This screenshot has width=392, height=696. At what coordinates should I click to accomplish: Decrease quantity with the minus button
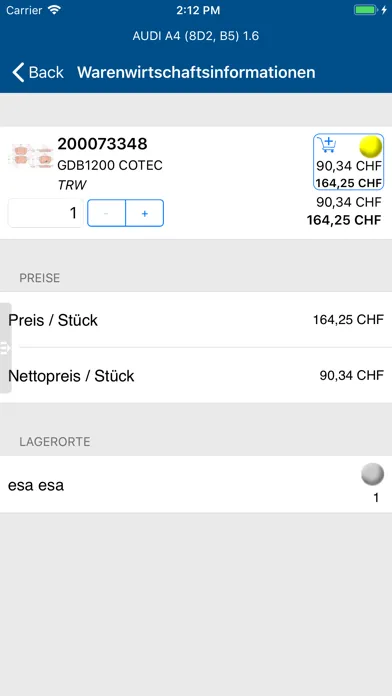tap(107, 214)
